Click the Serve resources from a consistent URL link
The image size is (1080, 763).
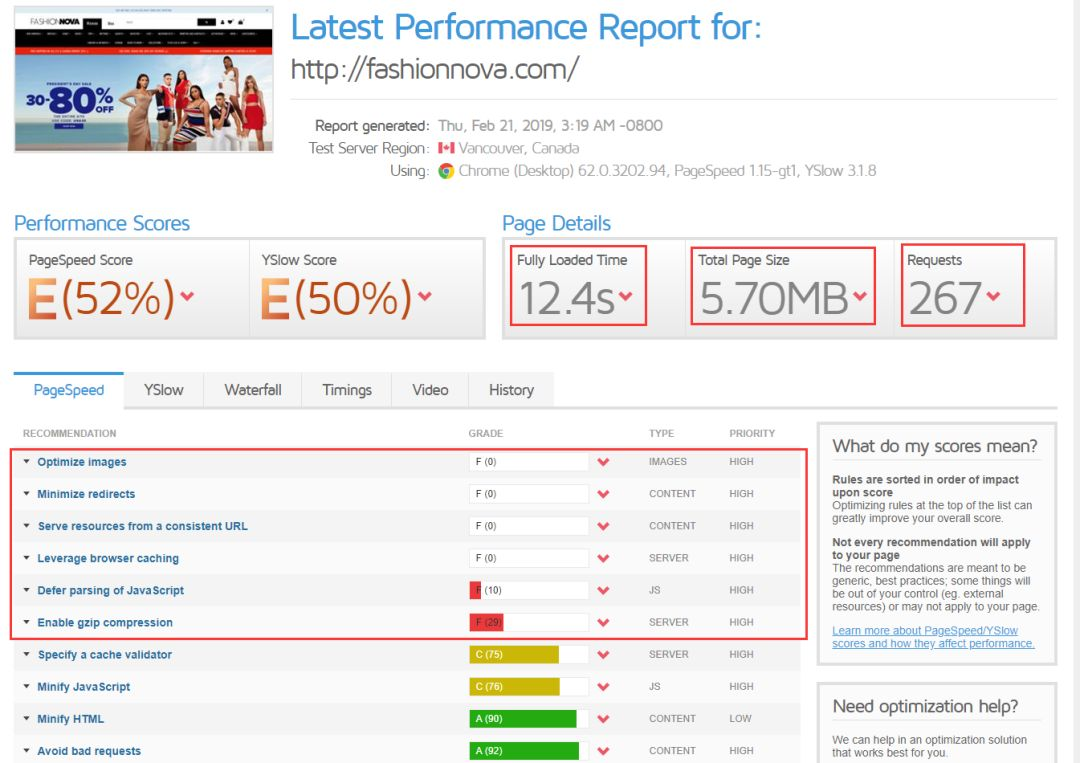click(x=142, y=526)
